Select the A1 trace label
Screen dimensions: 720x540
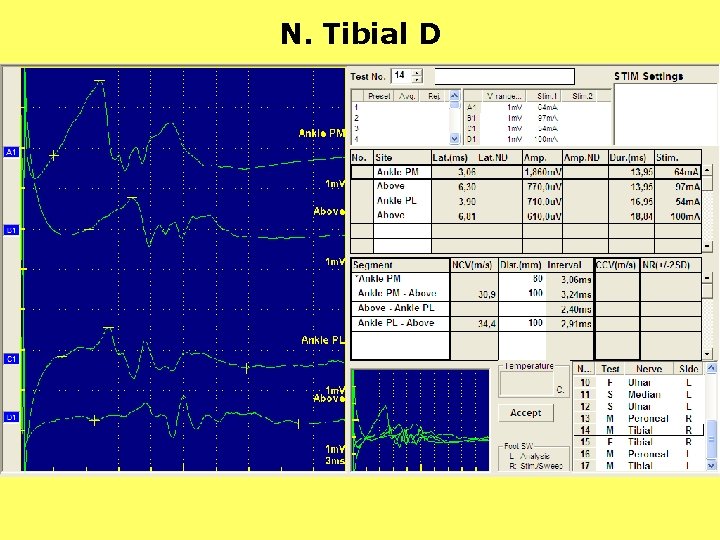coord(11,152)
